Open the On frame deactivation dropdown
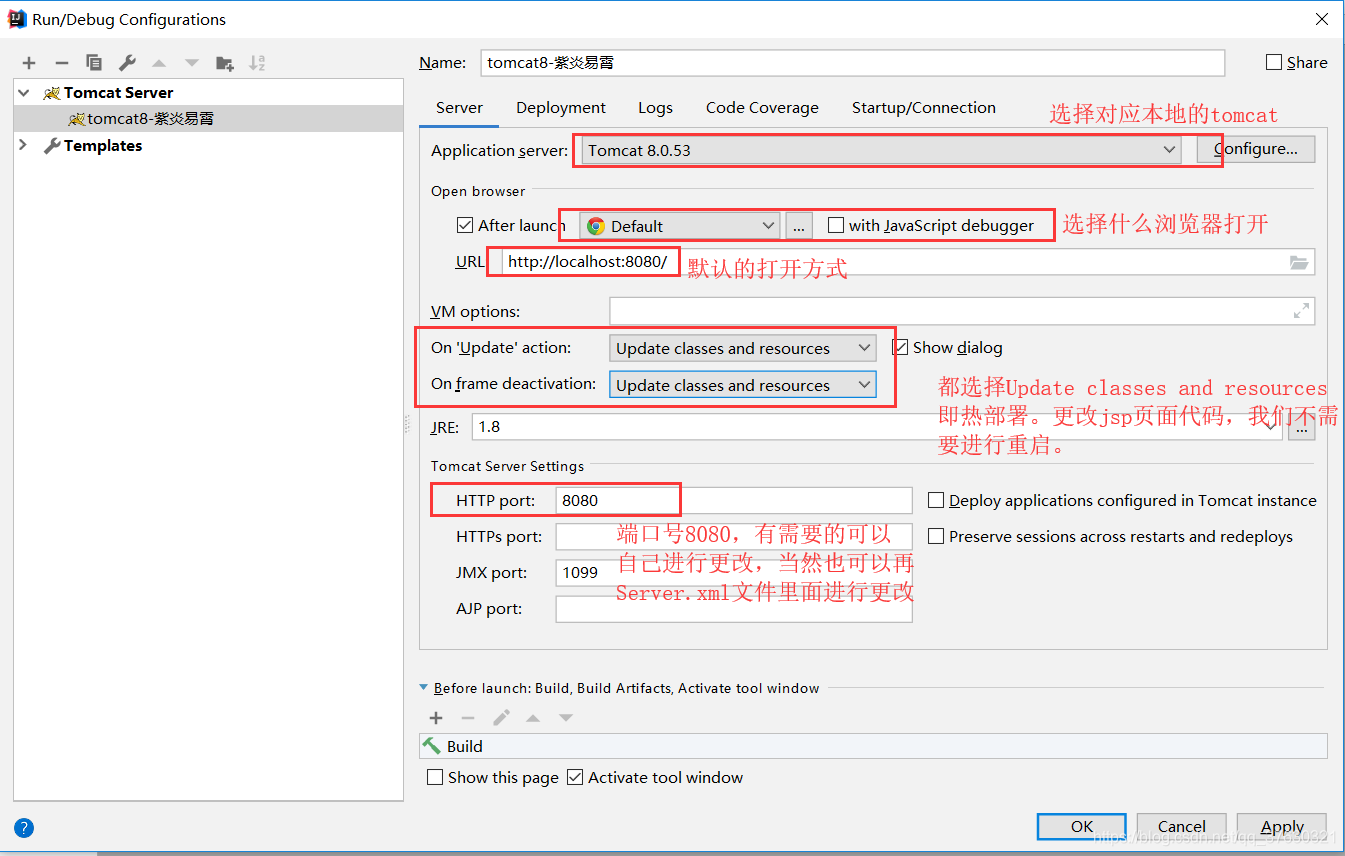 pyautogui.click(x=742, y=385)
